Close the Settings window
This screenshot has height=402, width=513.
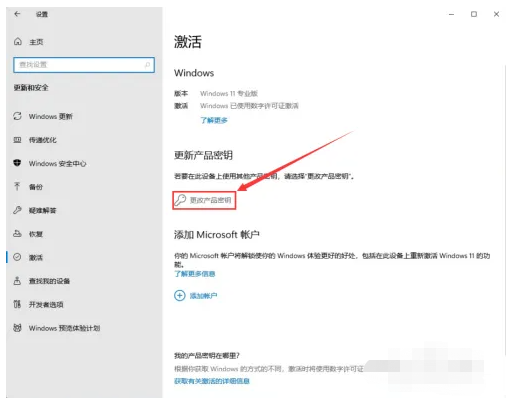coord(496,14)
